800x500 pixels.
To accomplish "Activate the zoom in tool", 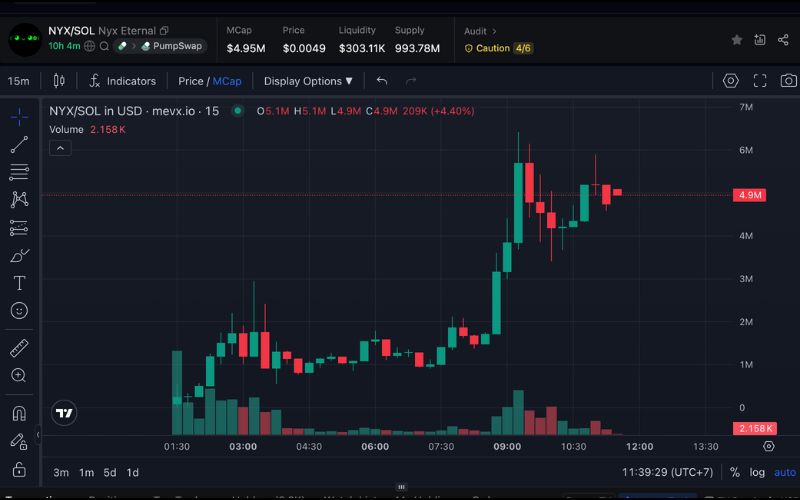I will pos(19,376).
